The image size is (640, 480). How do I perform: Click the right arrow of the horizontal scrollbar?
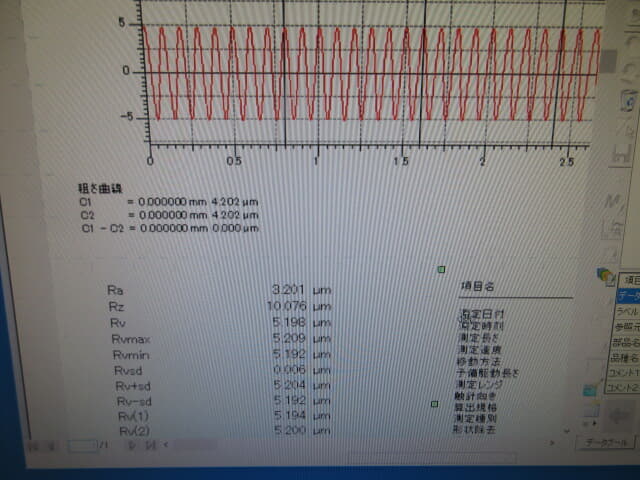coord(552,442)
